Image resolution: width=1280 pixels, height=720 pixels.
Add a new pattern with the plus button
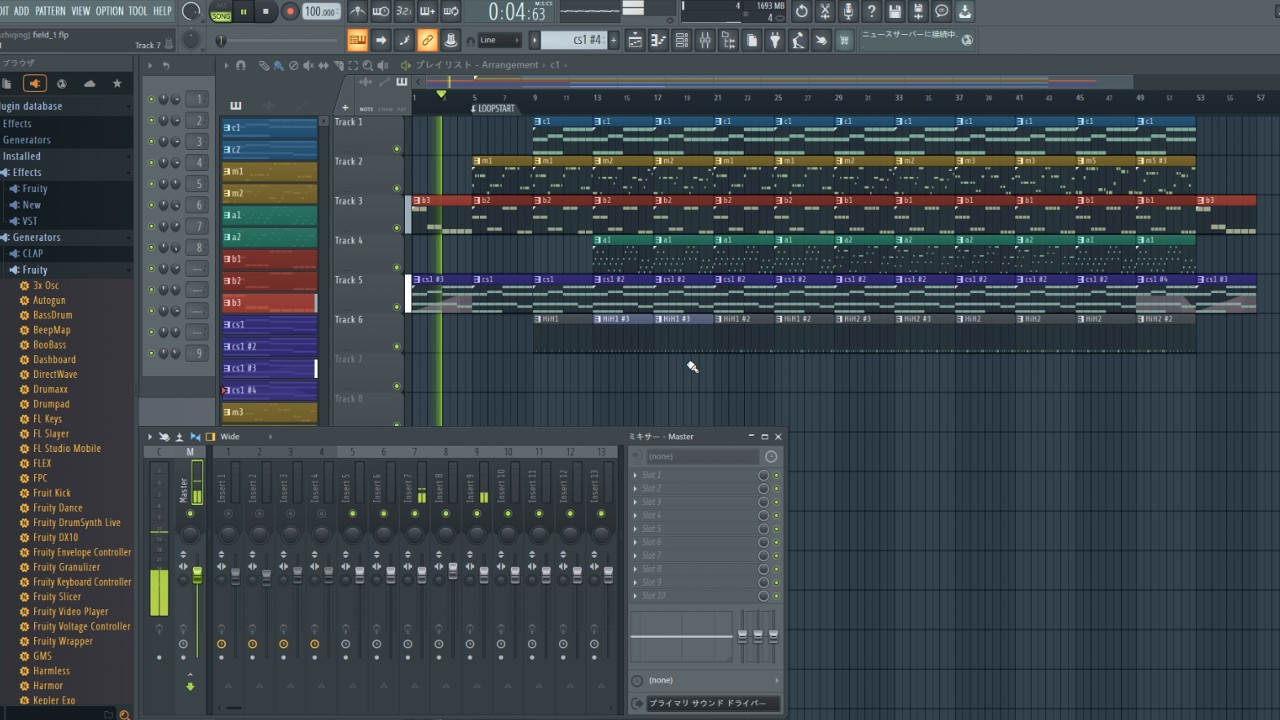(613, 40)
